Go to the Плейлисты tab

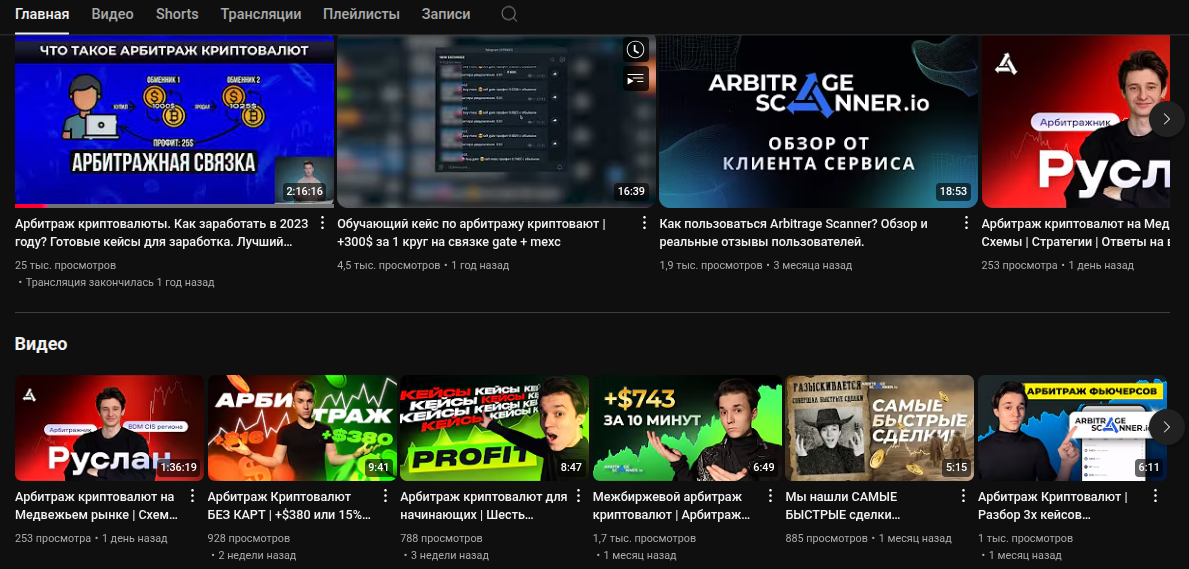[361, 14]
